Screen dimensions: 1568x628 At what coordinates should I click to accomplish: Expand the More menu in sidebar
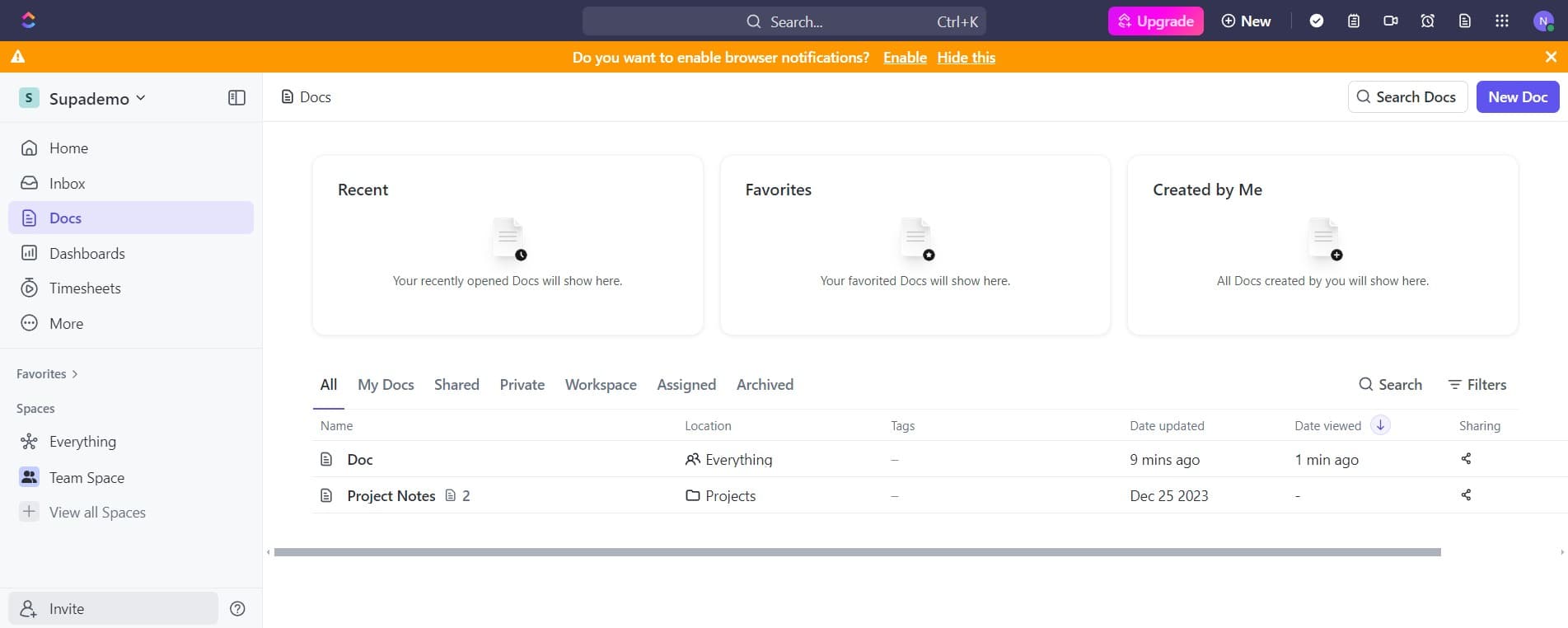point(66,324)
